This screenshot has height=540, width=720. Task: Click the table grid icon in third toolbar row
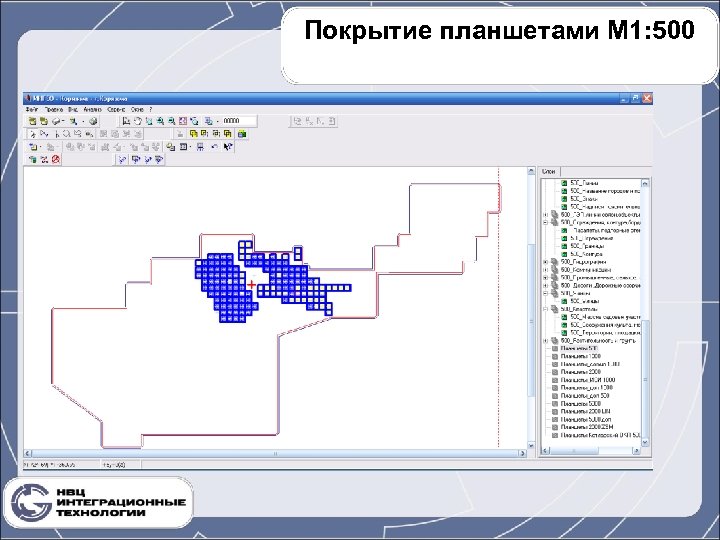183,146
